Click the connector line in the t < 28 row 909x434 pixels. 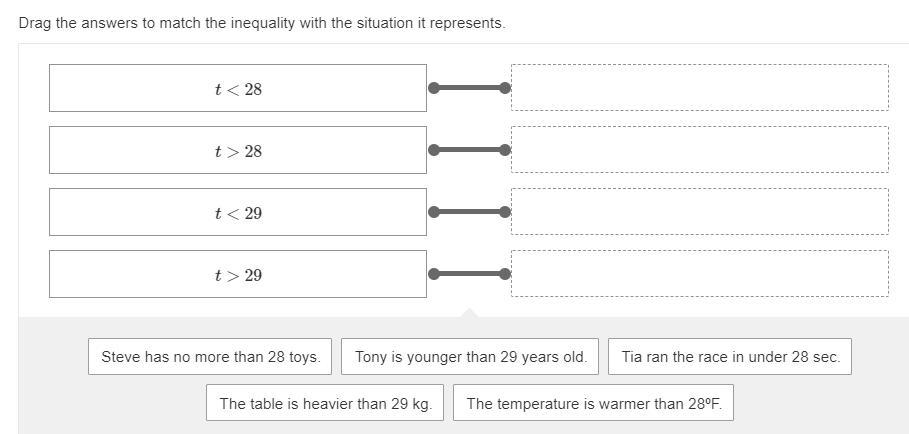pyautogui.click(x=469, y=88)
